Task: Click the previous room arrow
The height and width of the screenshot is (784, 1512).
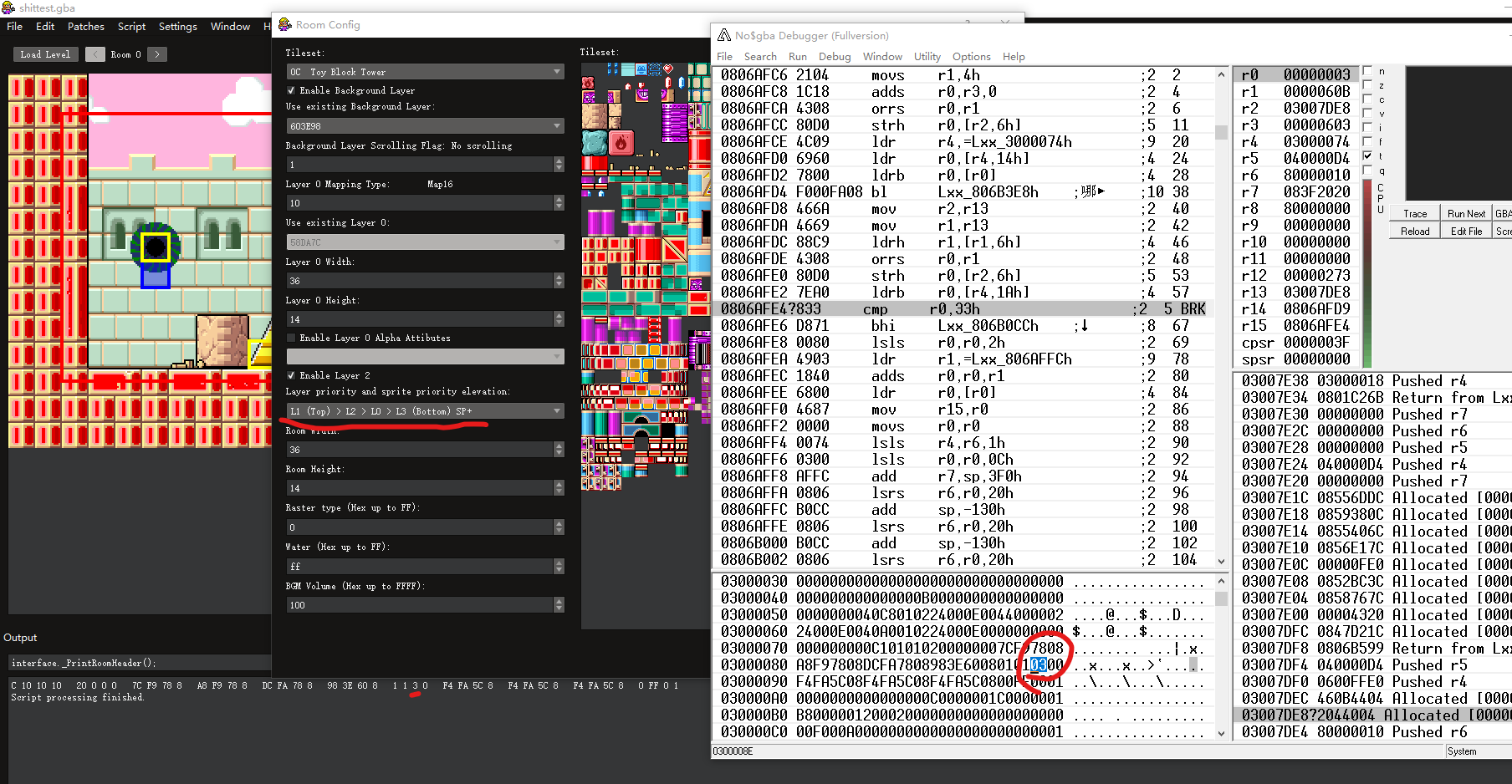Action: pos(95,53)
